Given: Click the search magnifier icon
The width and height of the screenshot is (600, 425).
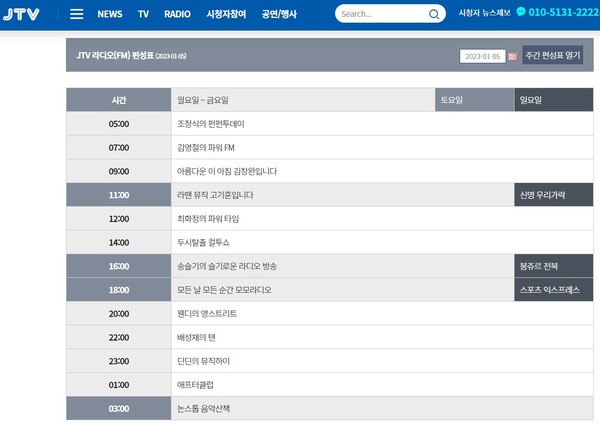Looking at the screenshot, I should pyautogui.click(x=434, y=14).
